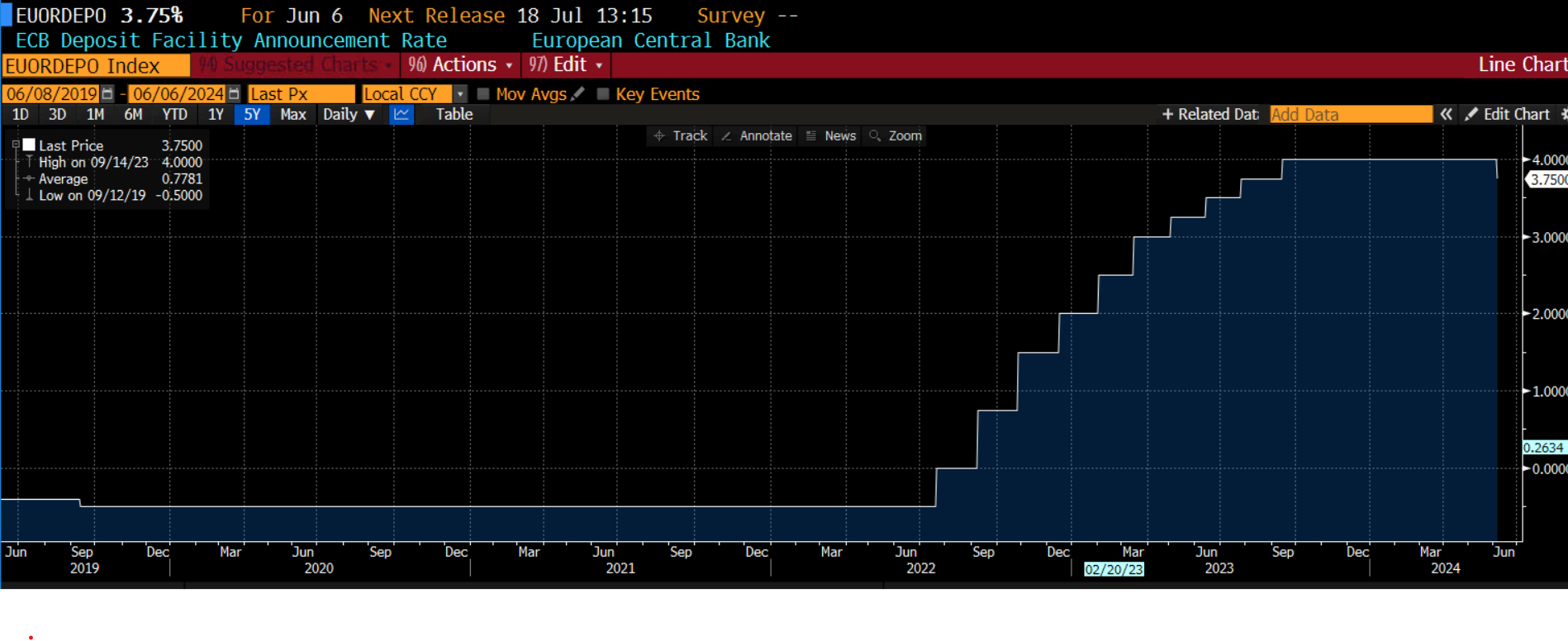This screenshot has width=1568, height=641.
Task: Click the Add Data input field
Action: (x=1351, y=115)
